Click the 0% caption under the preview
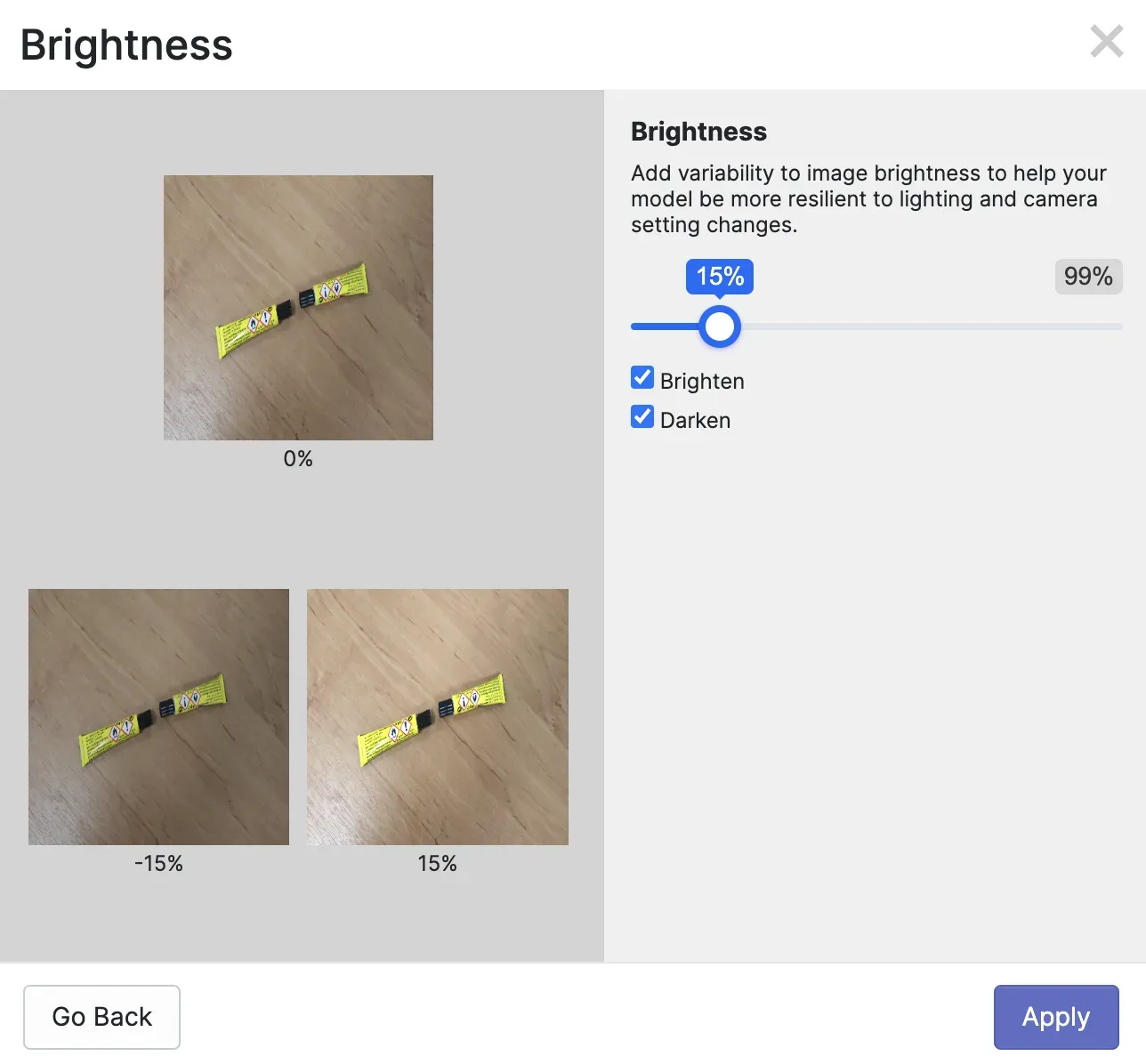1146x1064 pixels. point(298,459)
